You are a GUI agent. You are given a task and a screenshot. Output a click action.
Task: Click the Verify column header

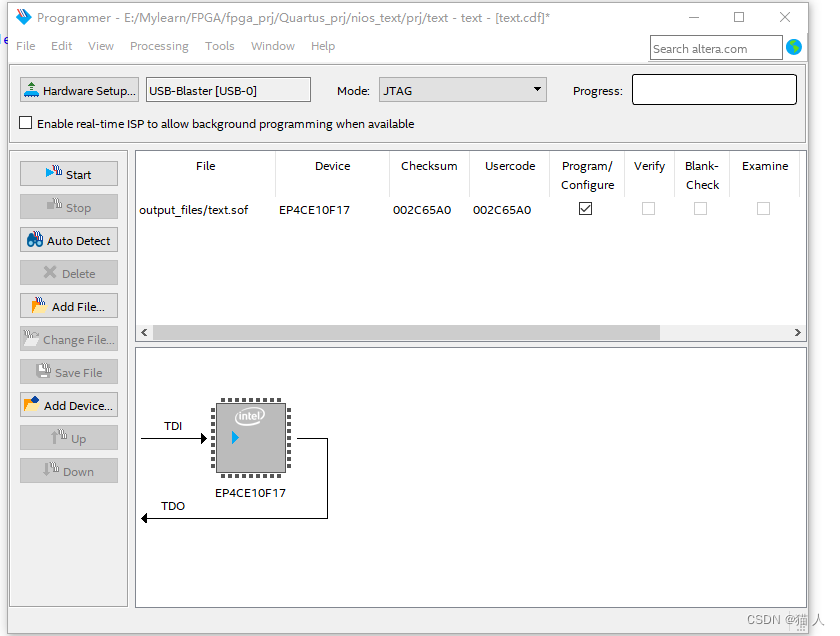point(649,166)
